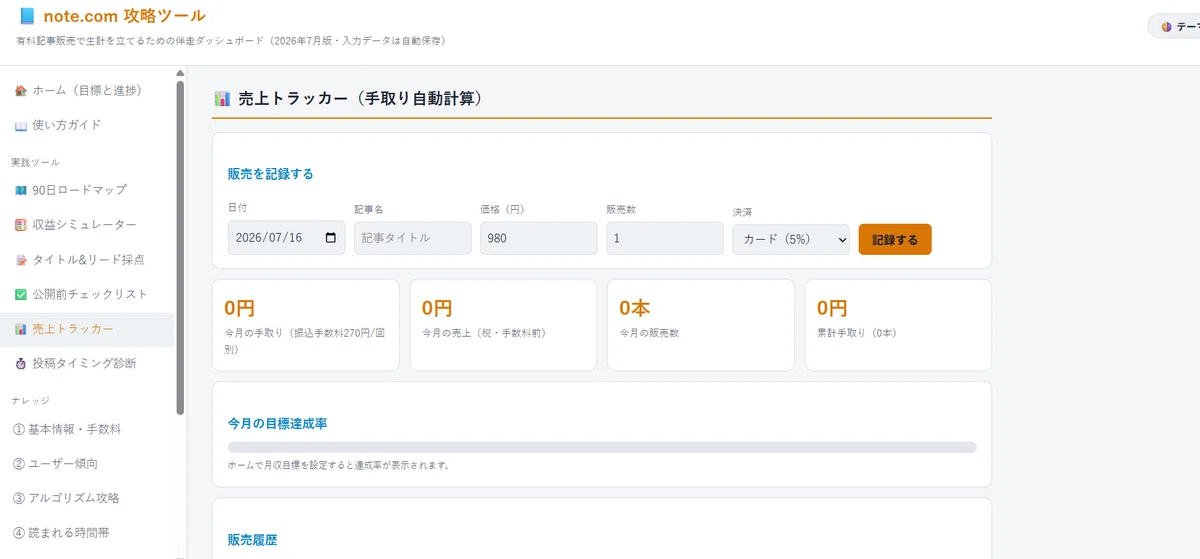The height and width of the screenshot is (559, 1200).
Task: Click the sidebar scrollbar thumb
Action: 180,247
